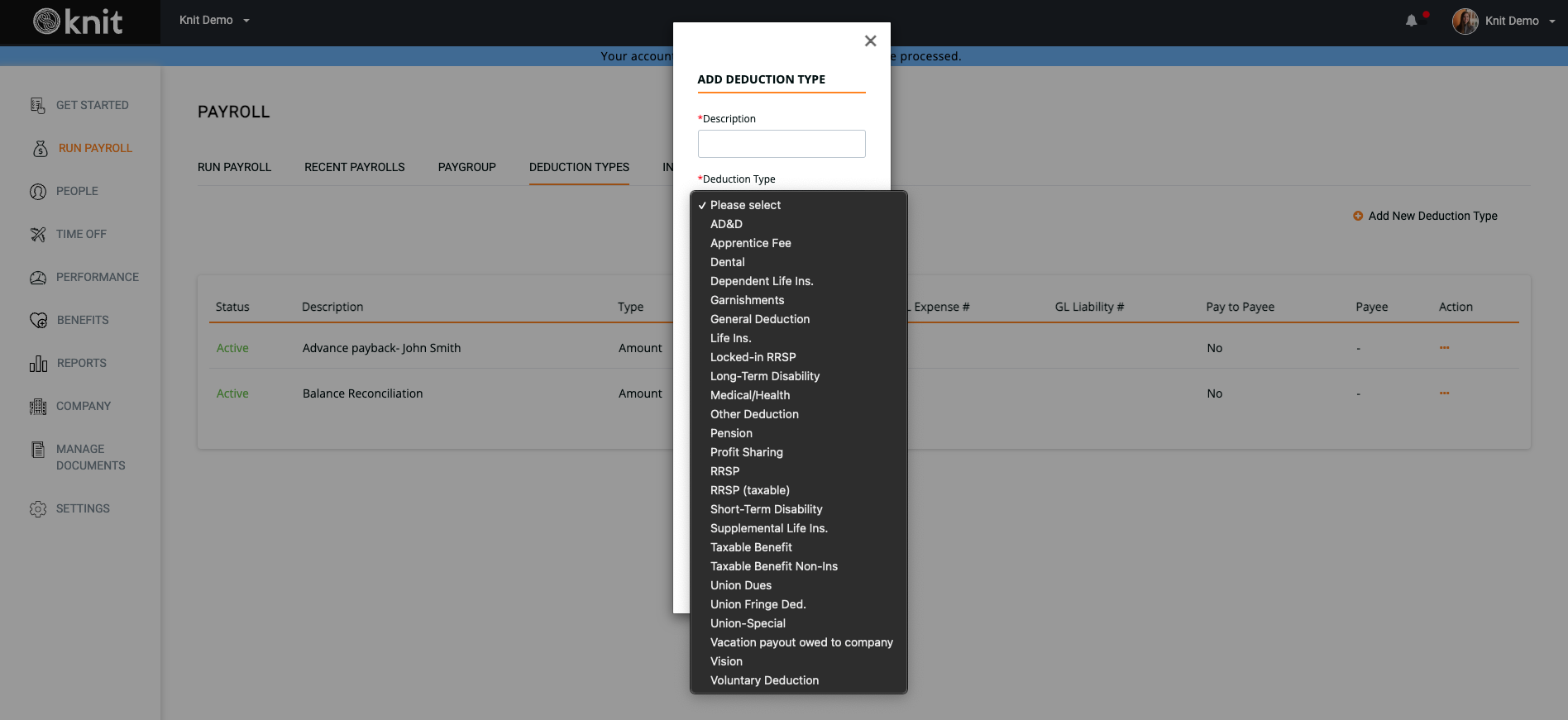Switch to Run Payroll tab
Image resolution: width=1568 pixels, height=720 pixels.
(234, 167)
